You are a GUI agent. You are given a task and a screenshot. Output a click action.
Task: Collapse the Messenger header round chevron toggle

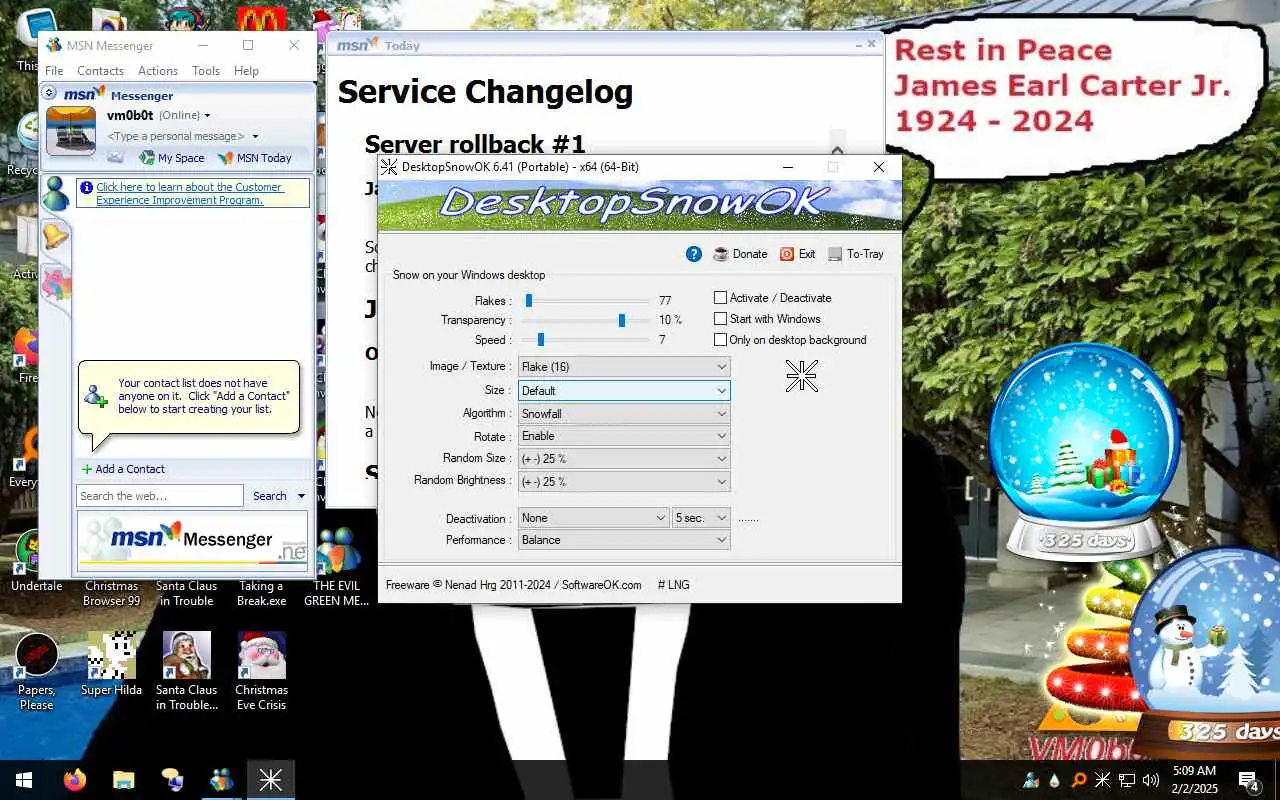click(x=49, y=93)
